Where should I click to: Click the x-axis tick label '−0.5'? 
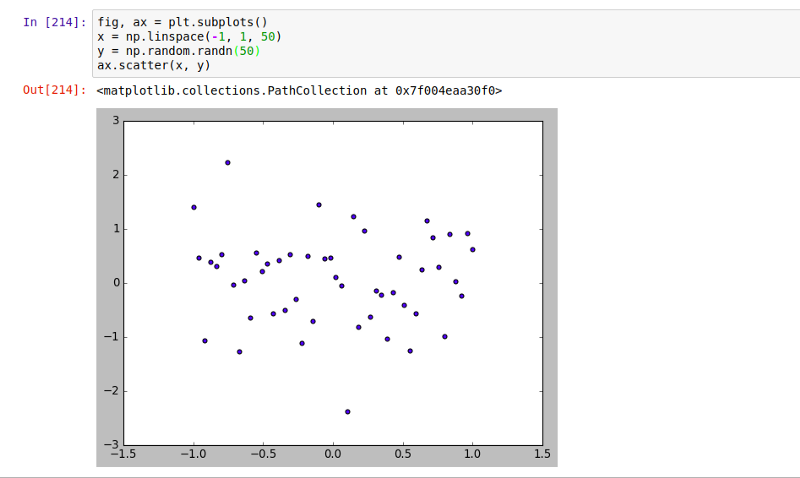click(263, 454)
